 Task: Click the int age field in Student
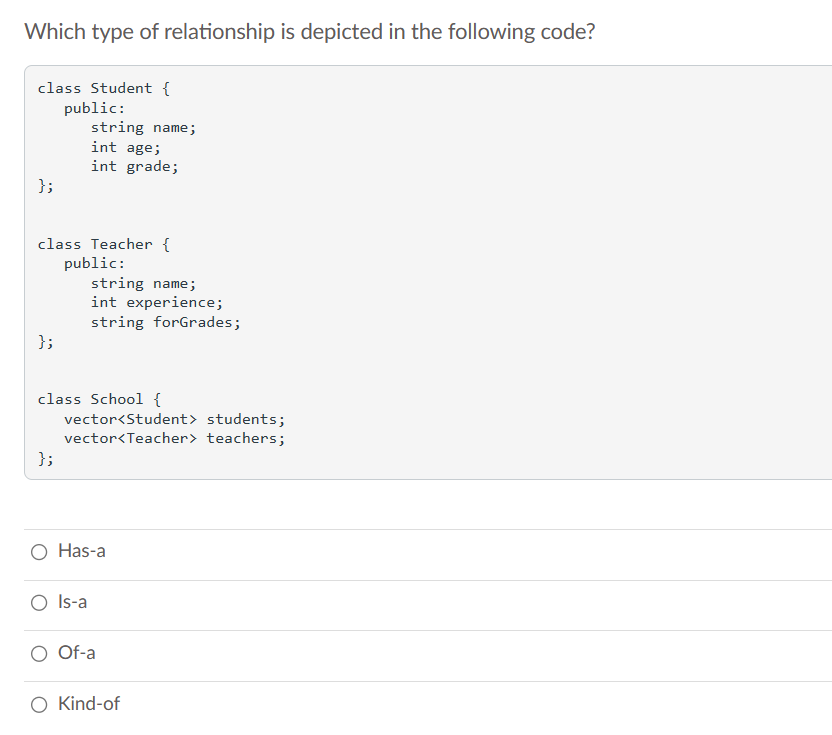click(124, 147)
